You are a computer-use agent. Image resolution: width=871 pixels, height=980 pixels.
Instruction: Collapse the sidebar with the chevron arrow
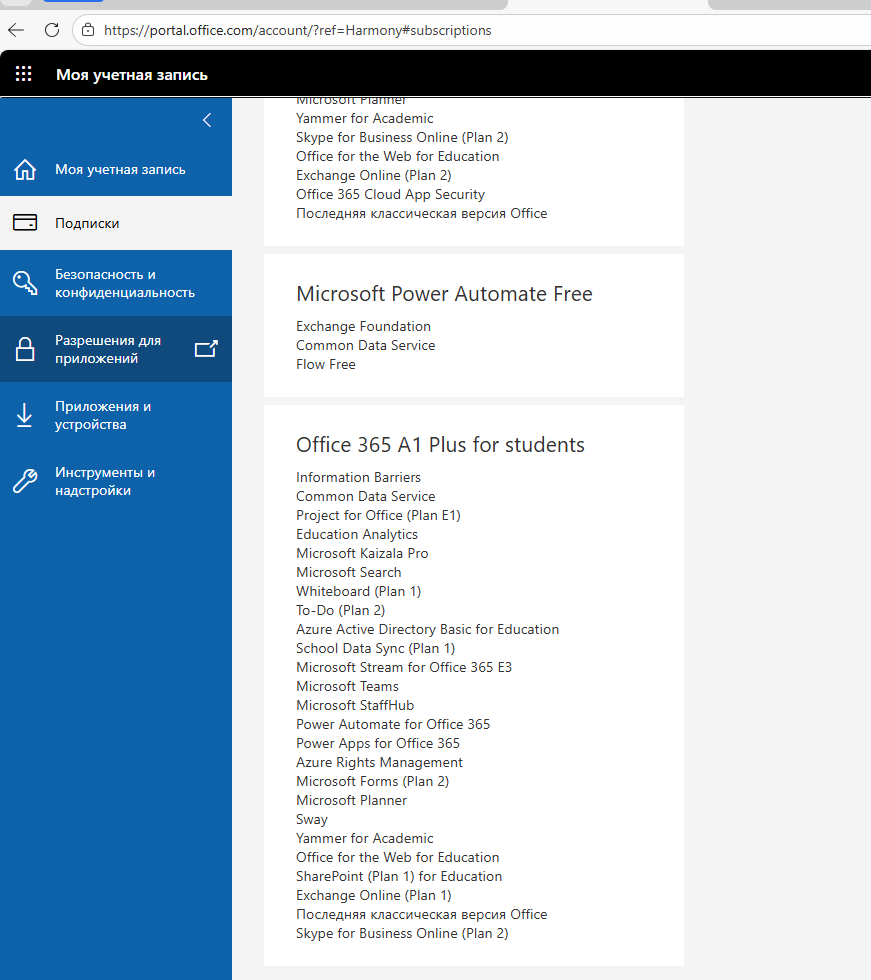(x=207, y=120)
